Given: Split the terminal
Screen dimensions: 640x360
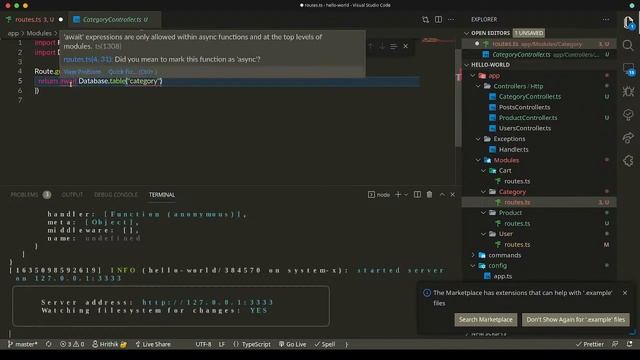Looking at the screenshot, I should click(x=417, y=195).
